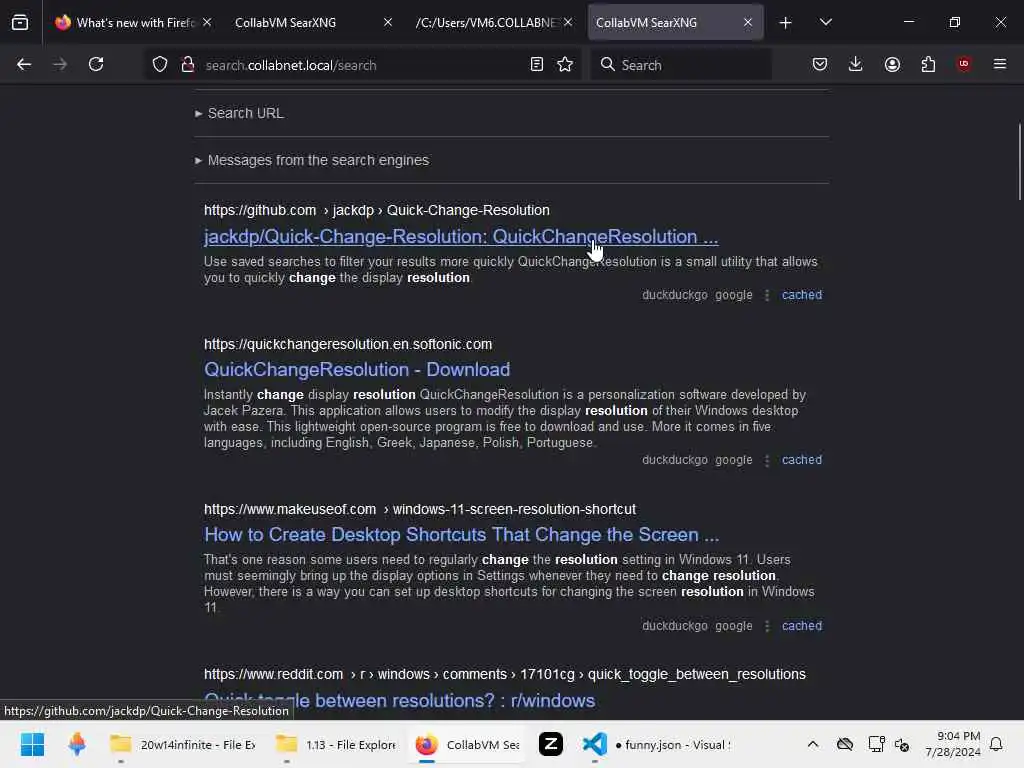Switch to What's new with Firefox tab
This screenshot has width=1024, height=768.
click(134, 23)
